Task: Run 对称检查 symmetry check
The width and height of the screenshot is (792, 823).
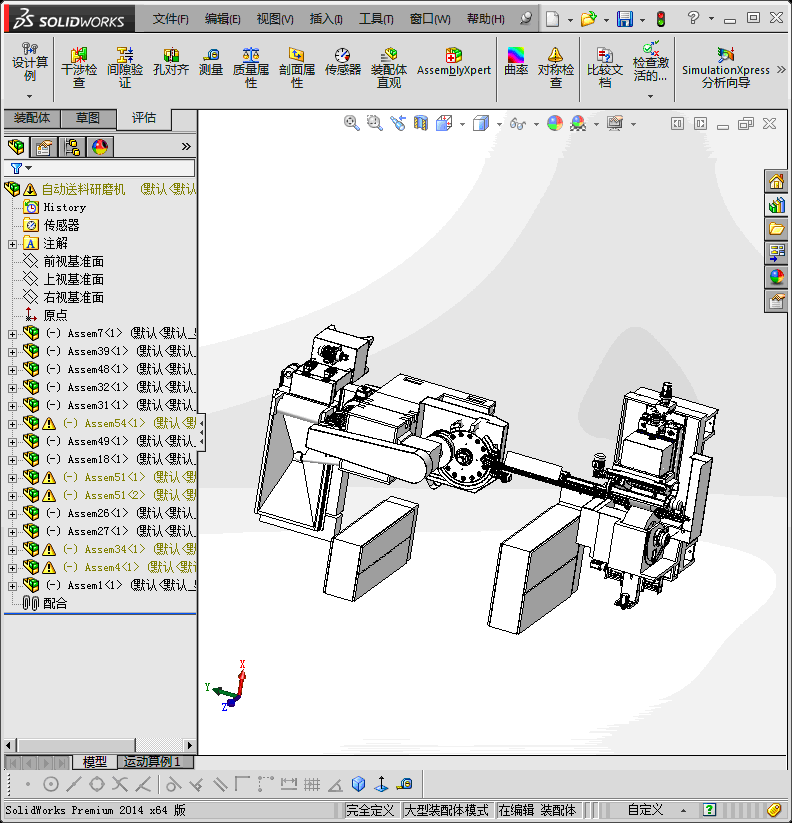Action: (x=556, y=68)
